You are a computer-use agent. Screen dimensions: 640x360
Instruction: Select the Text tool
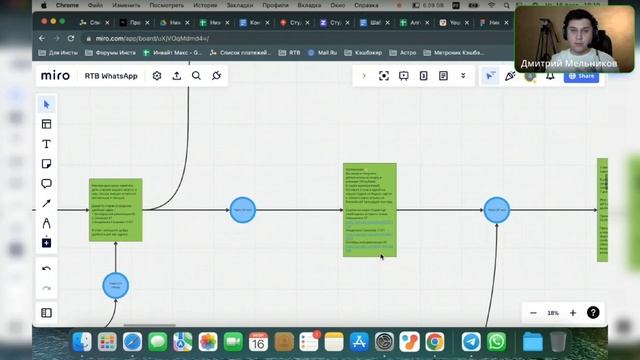[47, 144]
